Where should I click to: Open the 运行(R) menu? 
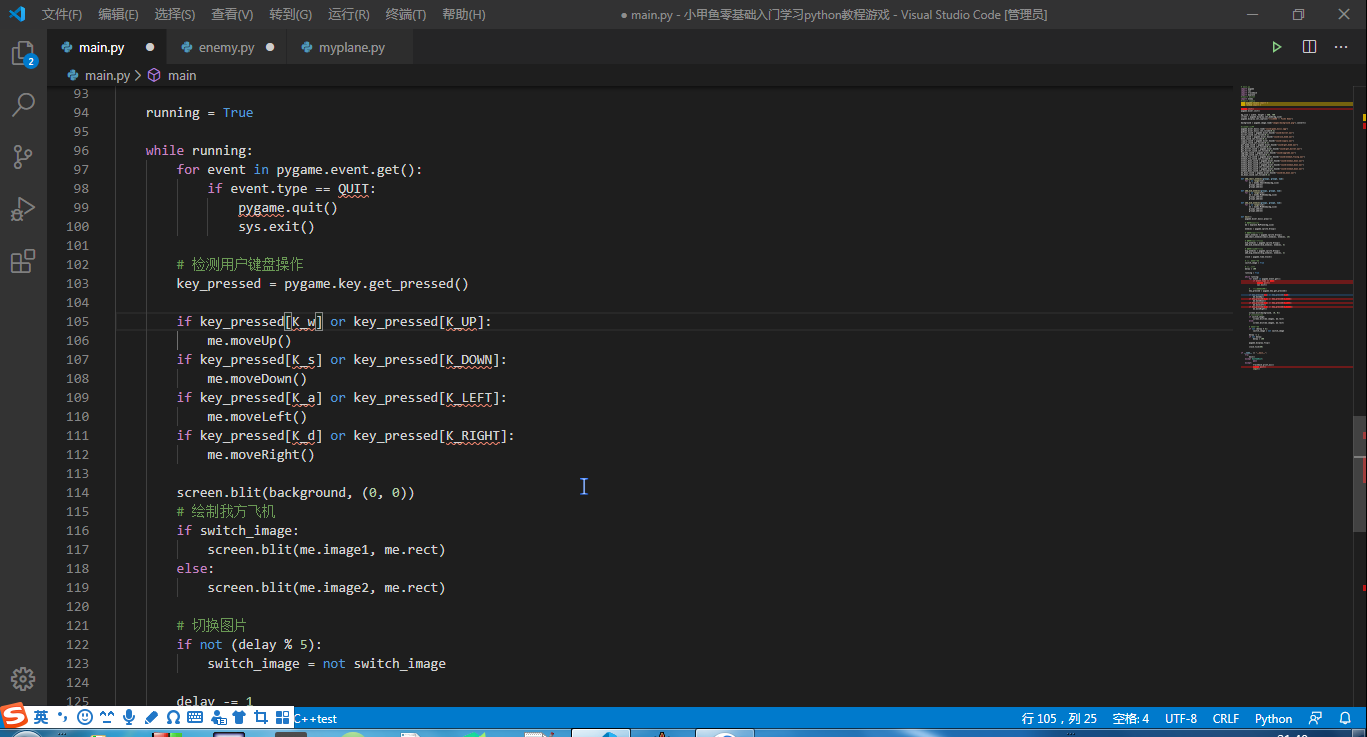348,14
